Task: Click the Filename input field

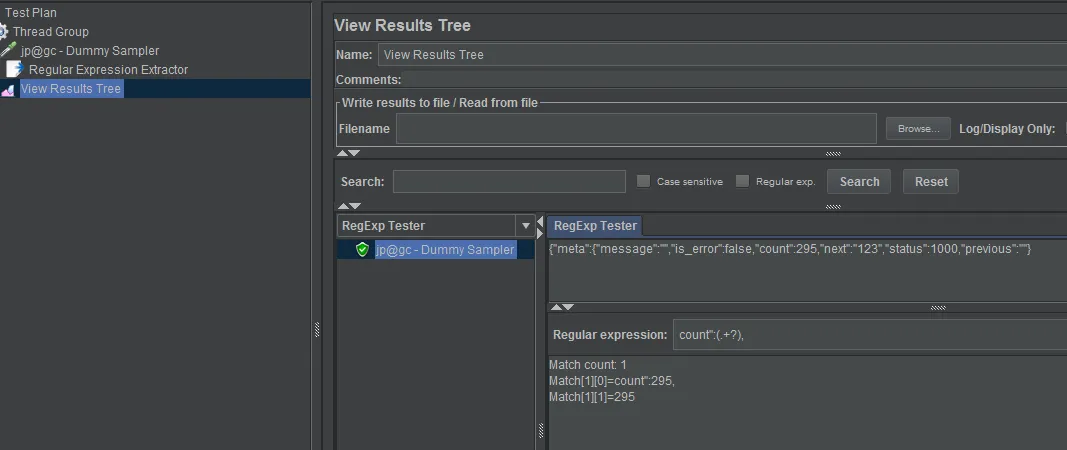Action: click(x=636, y=129)
